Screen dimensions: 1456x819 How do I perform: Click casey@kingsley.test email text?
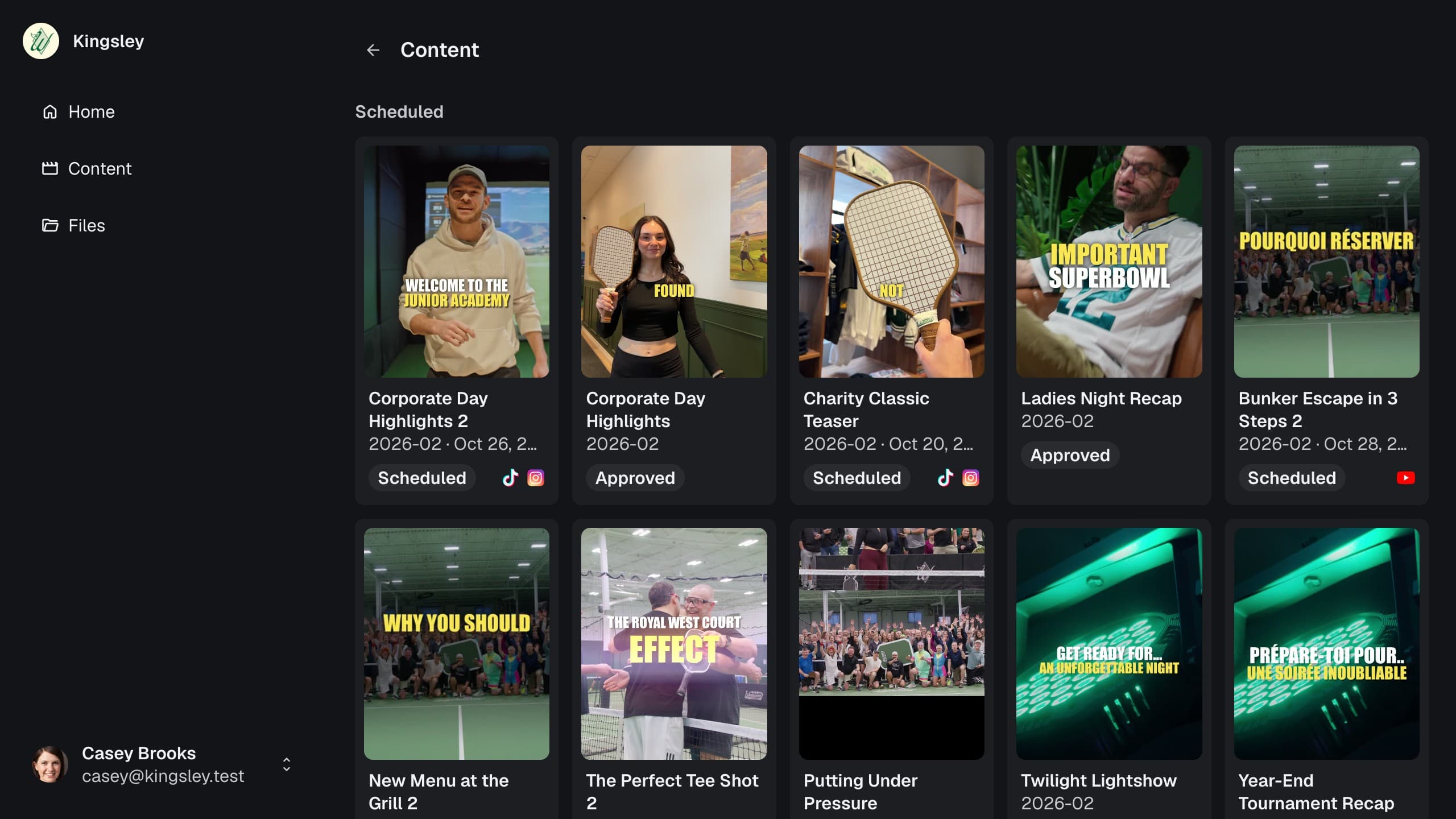click(163, 776)
